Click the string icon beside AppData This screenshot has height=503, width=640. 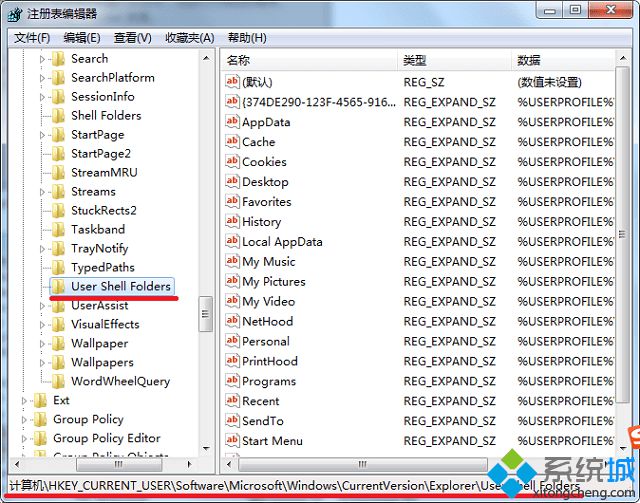[232, 121]
